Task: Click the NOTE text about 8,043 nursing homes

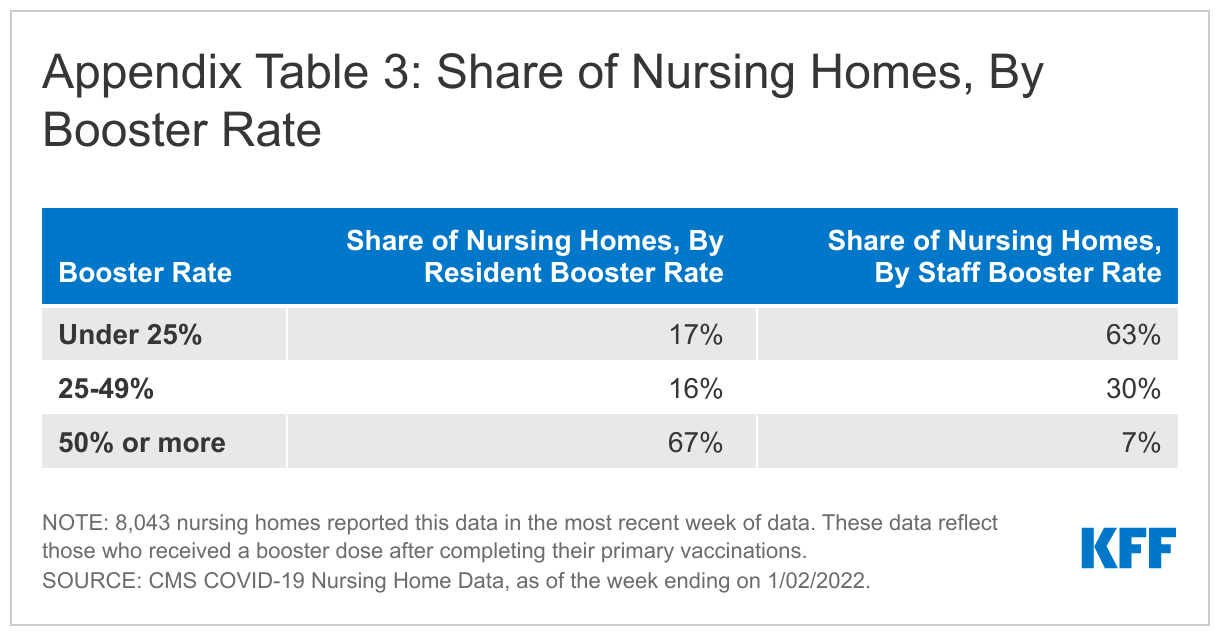Action: [519, 523]
